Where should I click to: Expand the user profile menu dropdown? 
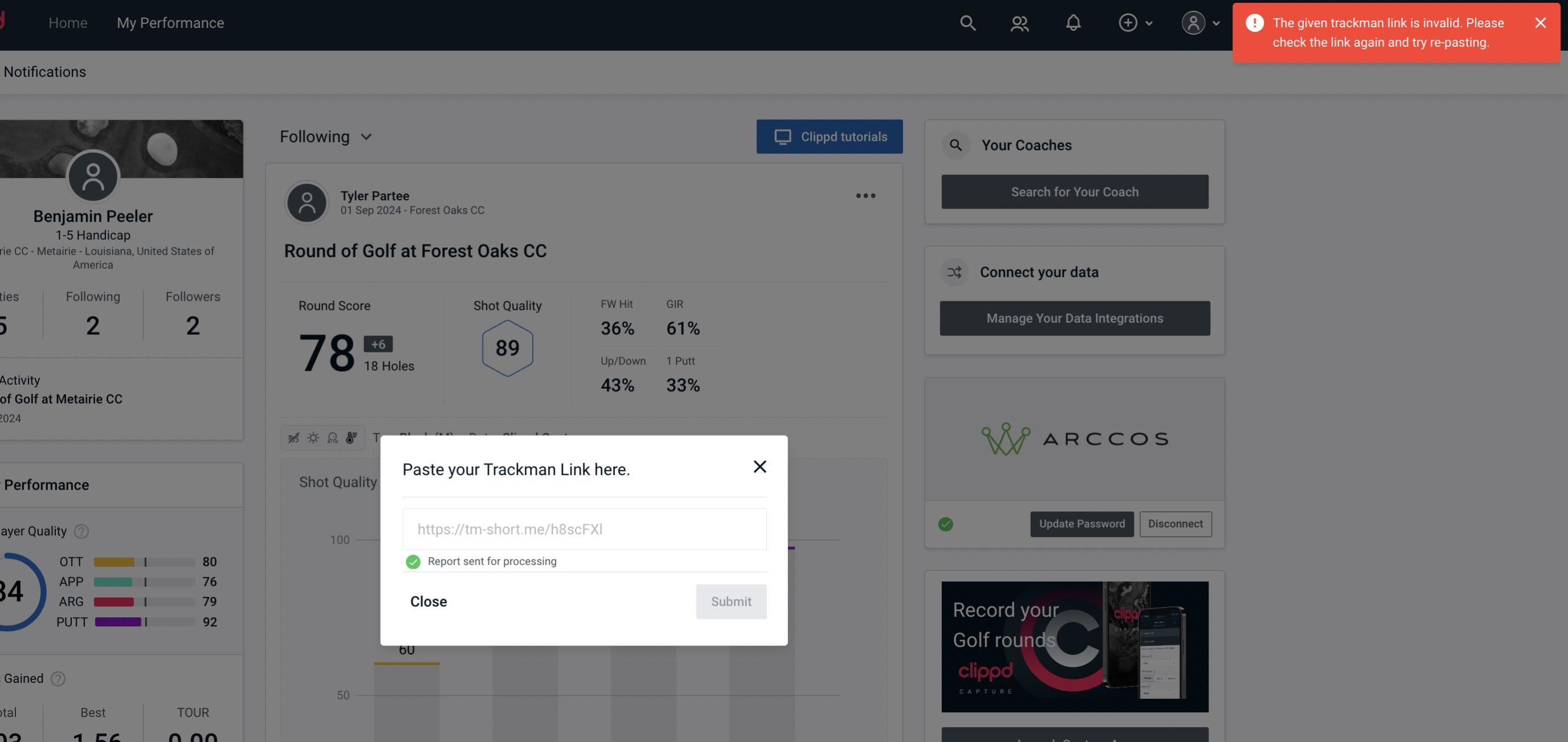coord(1201,22)
